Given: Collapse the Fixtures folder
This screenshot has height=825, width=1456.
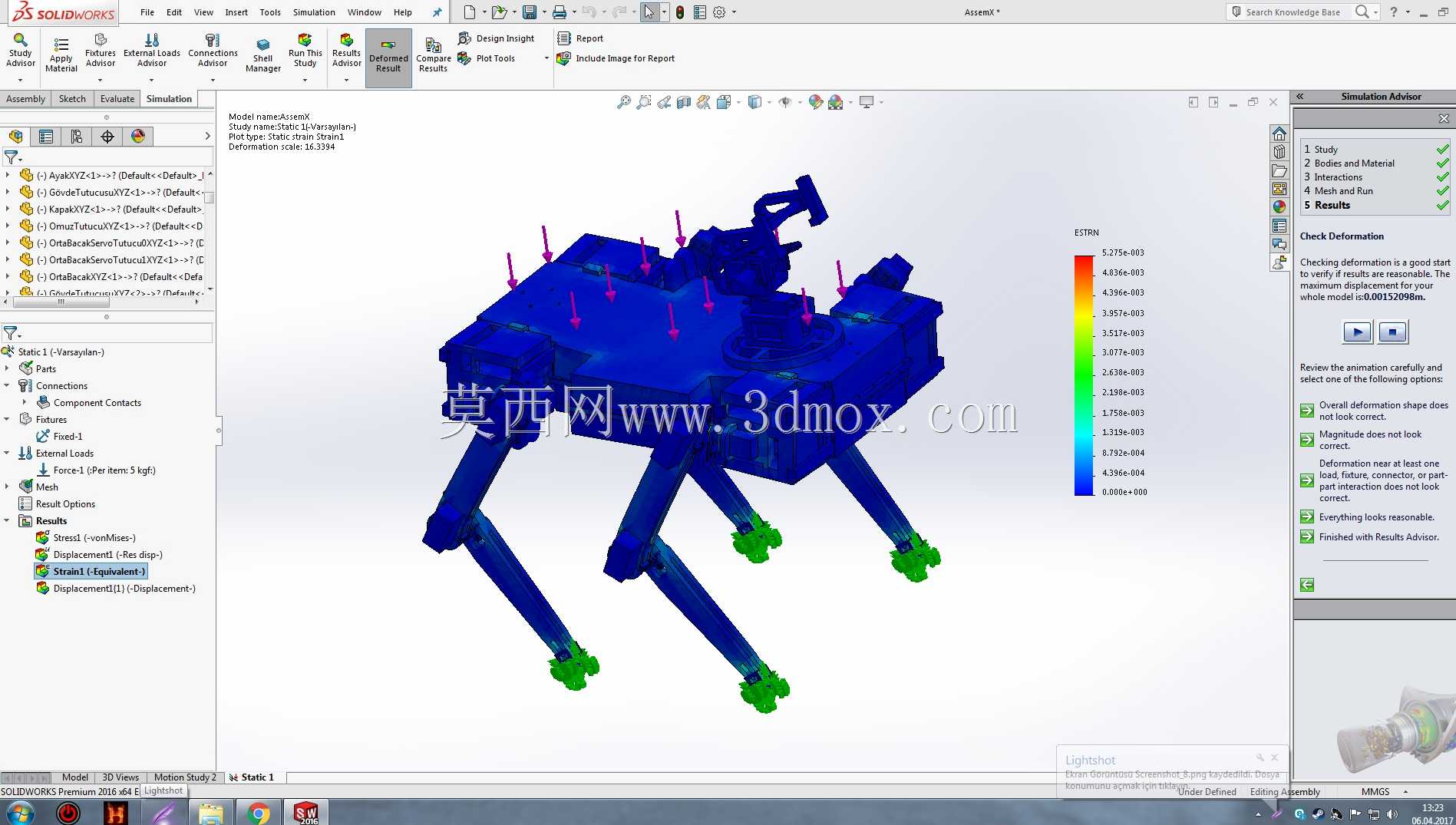Looking at the screenshot, I should point(7,420).
